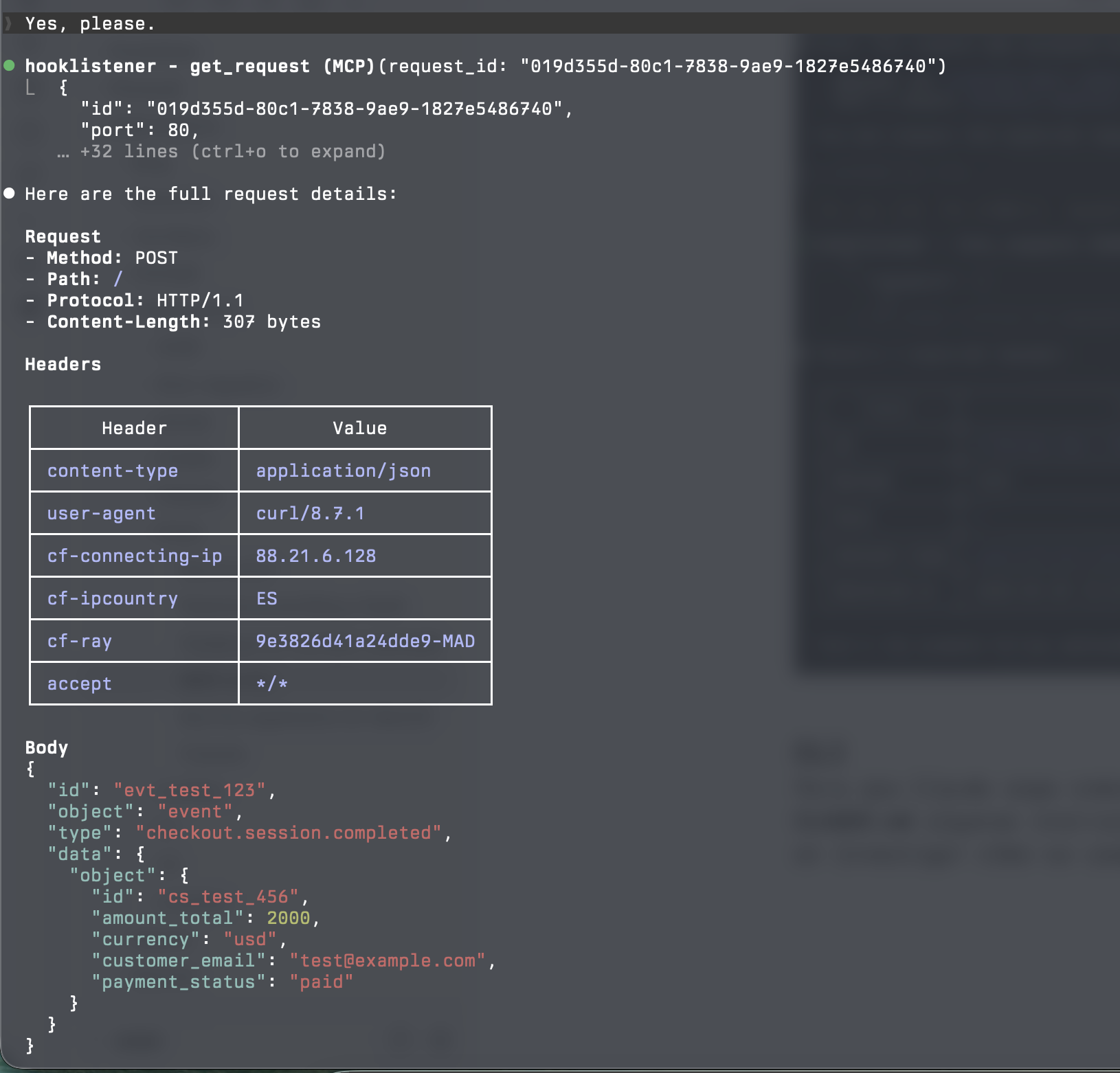Viewport: 1120px width, 1073px height.
Task: Collapse the Body JSON object
Action: 30,769
